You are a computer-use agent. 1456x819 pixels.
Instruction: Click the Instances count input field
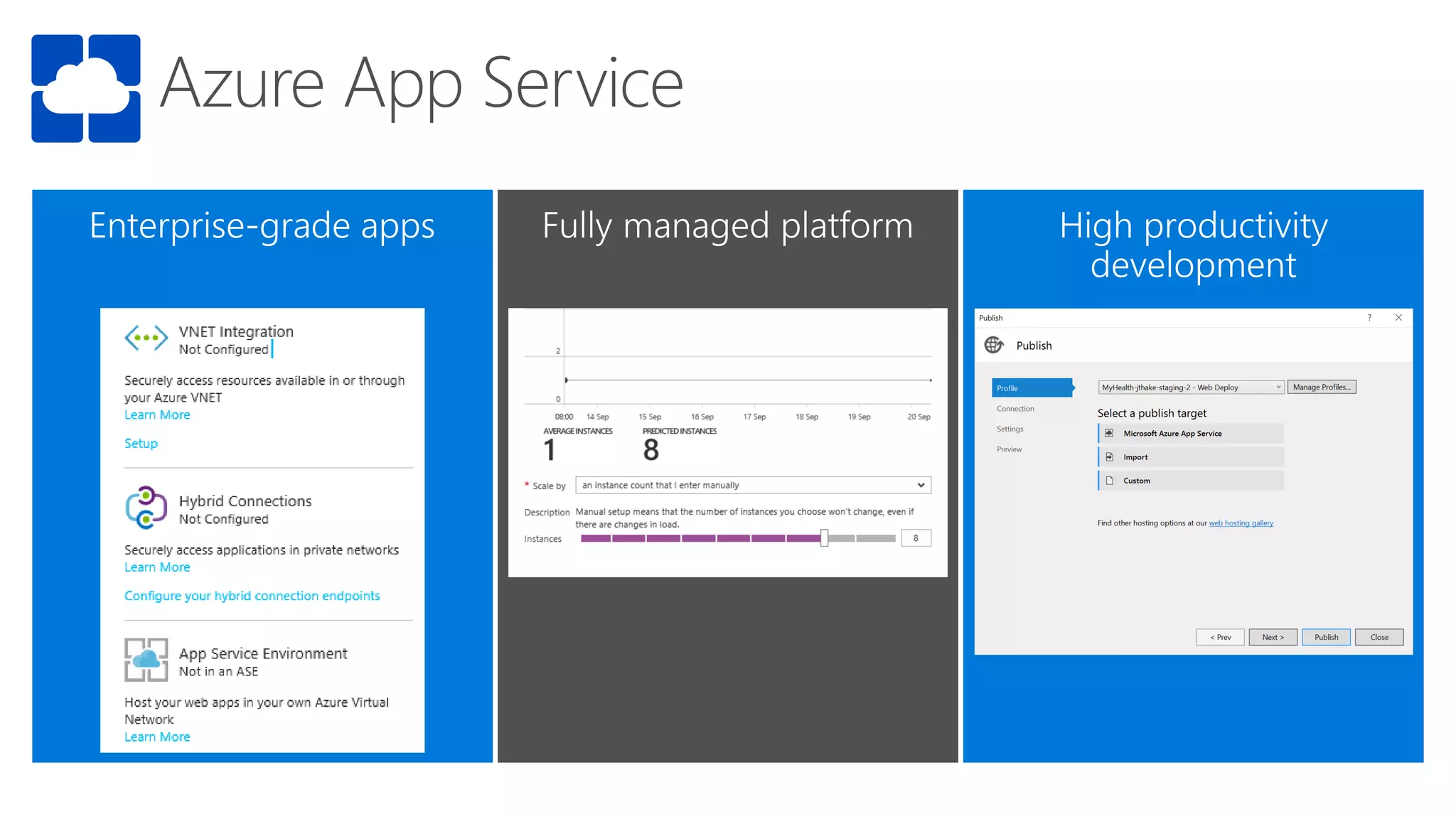pyautogui.click(x=916, y=538)
